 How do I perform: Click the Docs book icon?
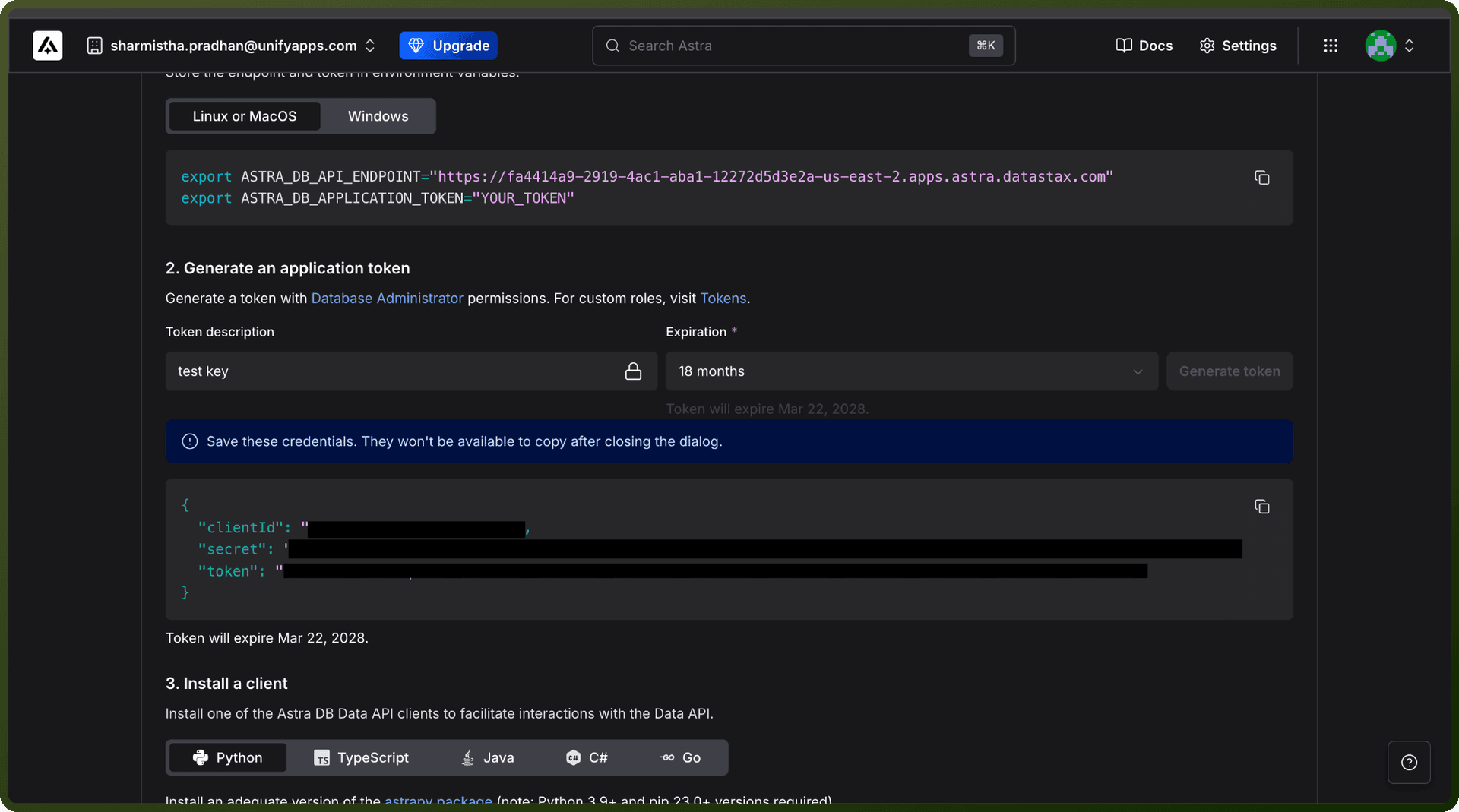pyautogui.click(x=1124, y=46)
